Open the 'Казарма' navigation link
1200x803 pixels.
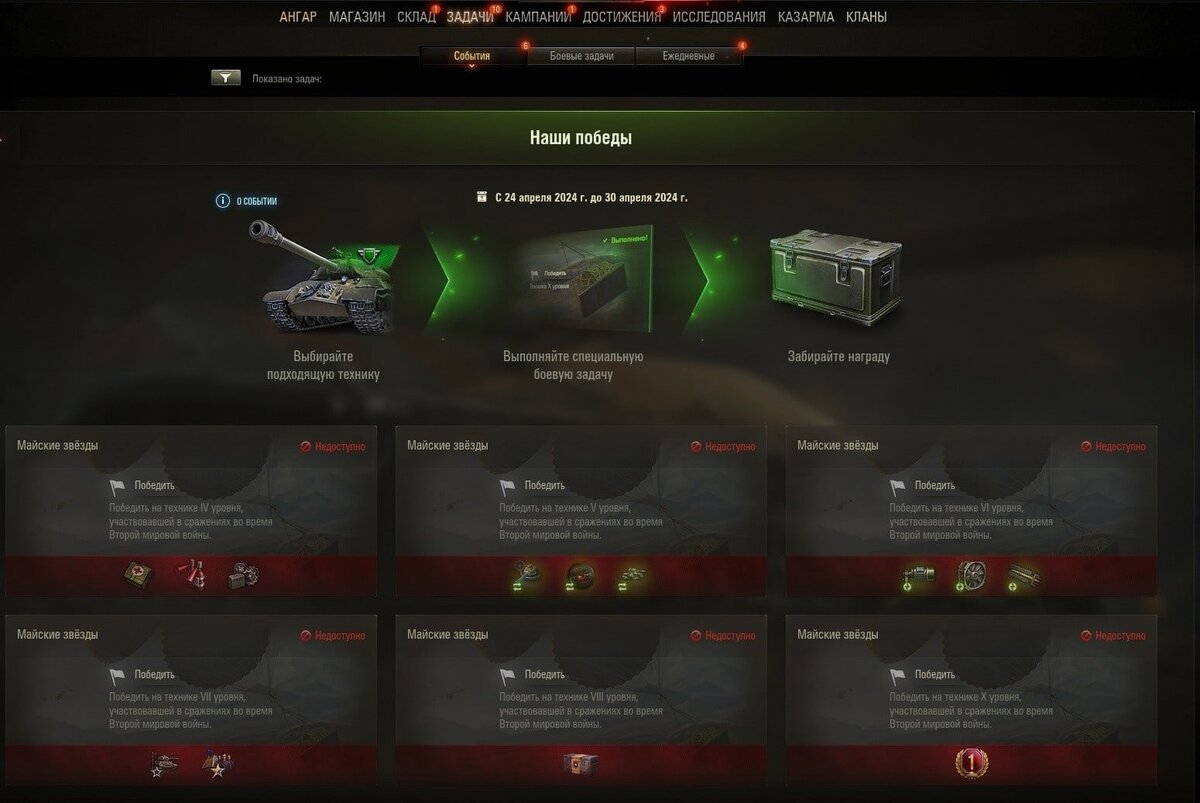806,17
